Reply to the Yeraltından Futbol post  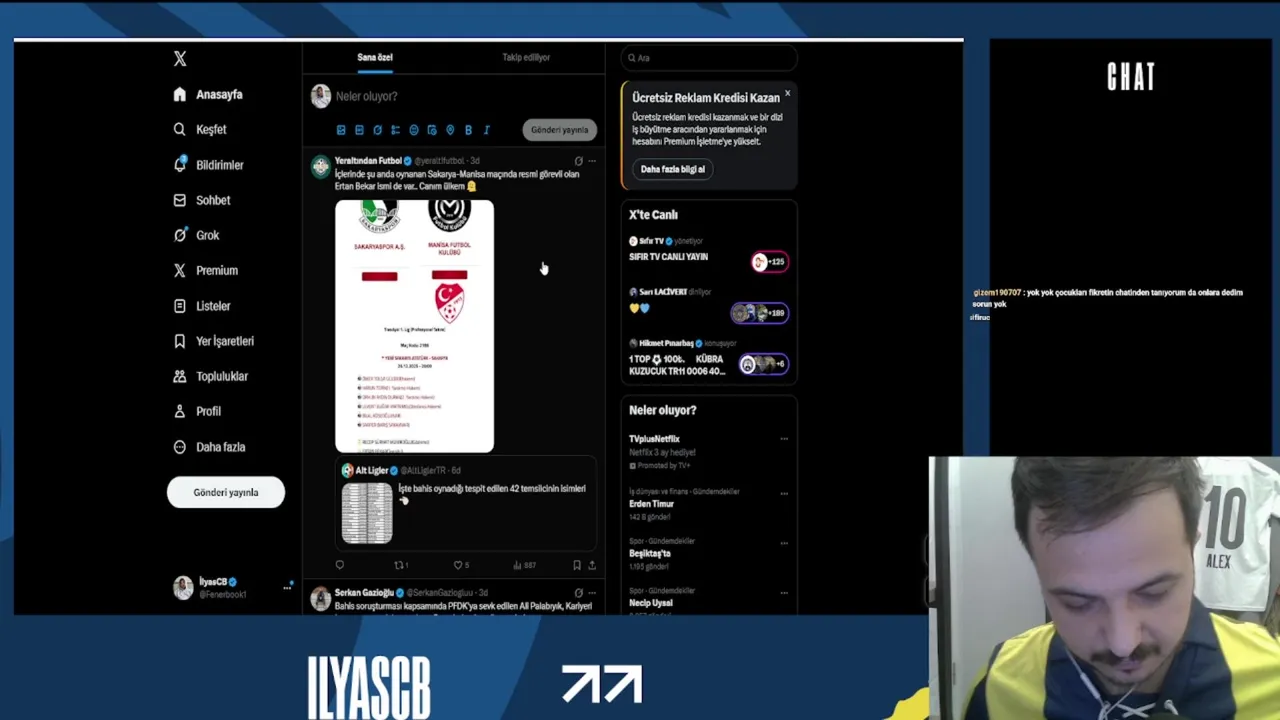pos(340,565)
